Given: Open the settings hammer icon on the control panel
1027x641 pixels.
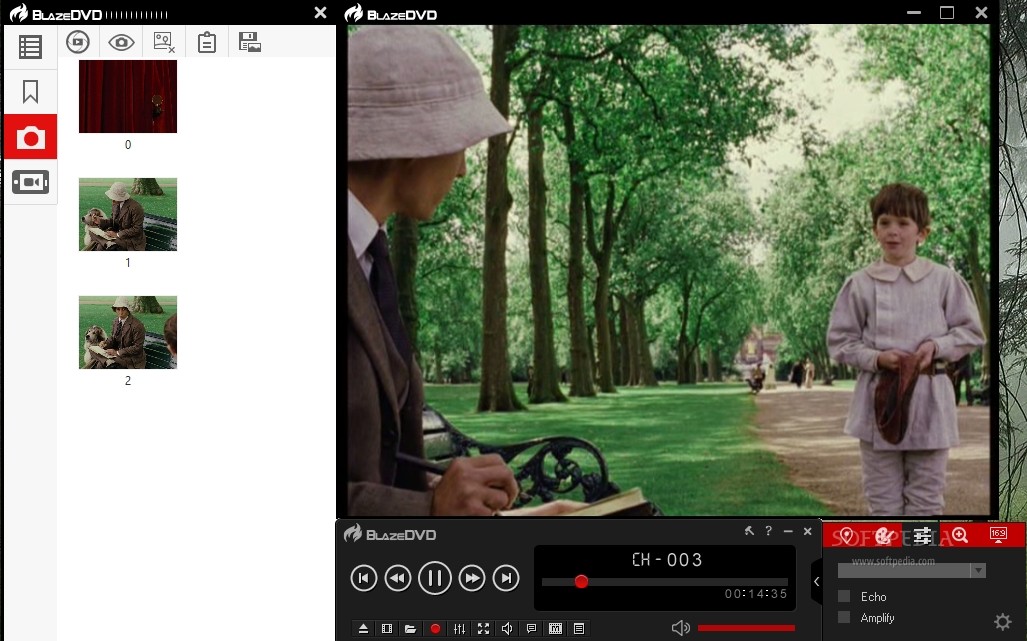Looking at the screenshot, I should [749, 531].
